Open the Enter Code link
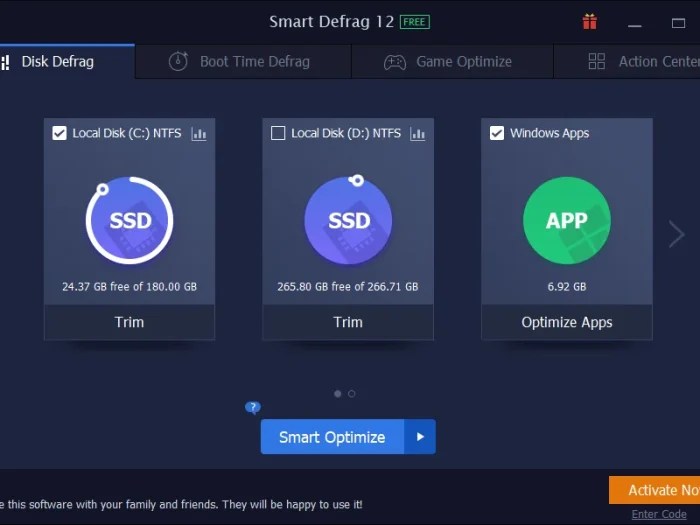This screenshot has width=700, height=525. (x=659, y=514)
